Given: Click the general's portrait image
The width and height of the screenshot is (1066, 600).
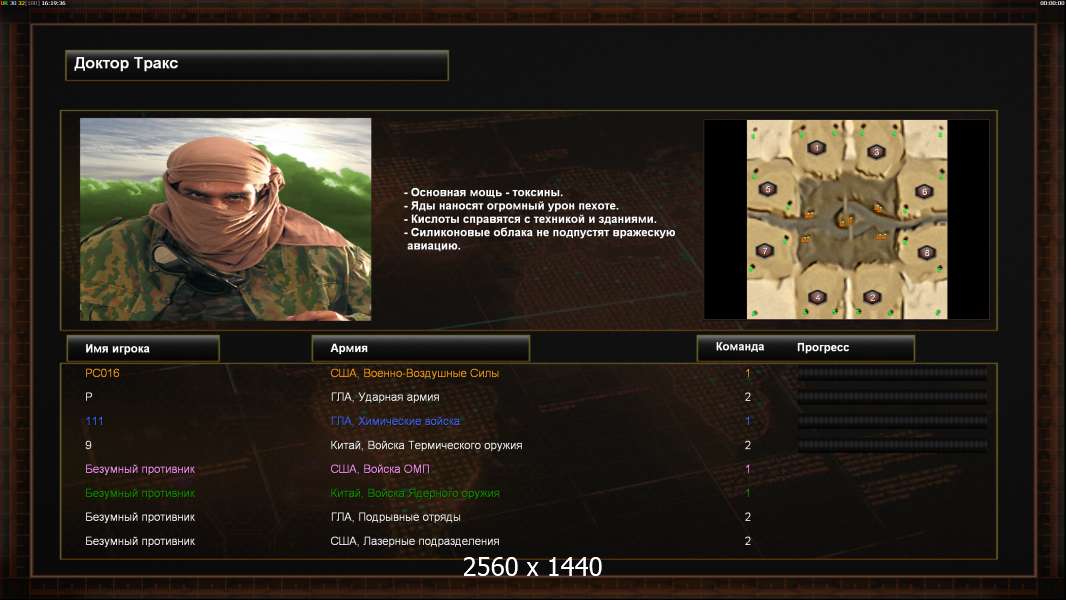Looking at the screenshot, I should click(226, 219).
